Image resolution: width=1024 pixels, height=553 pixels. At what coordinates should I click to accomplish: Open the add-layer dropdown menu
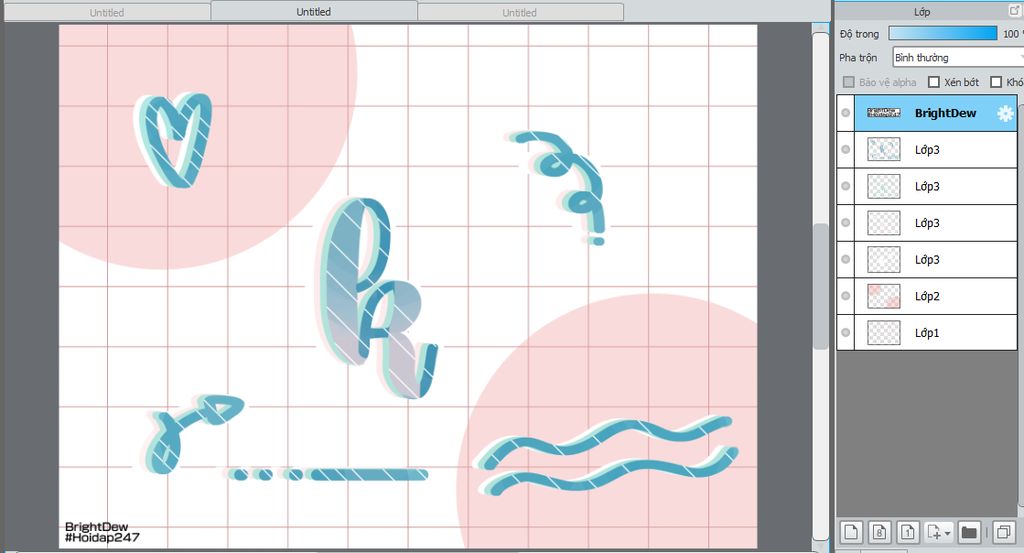[938, 532]
